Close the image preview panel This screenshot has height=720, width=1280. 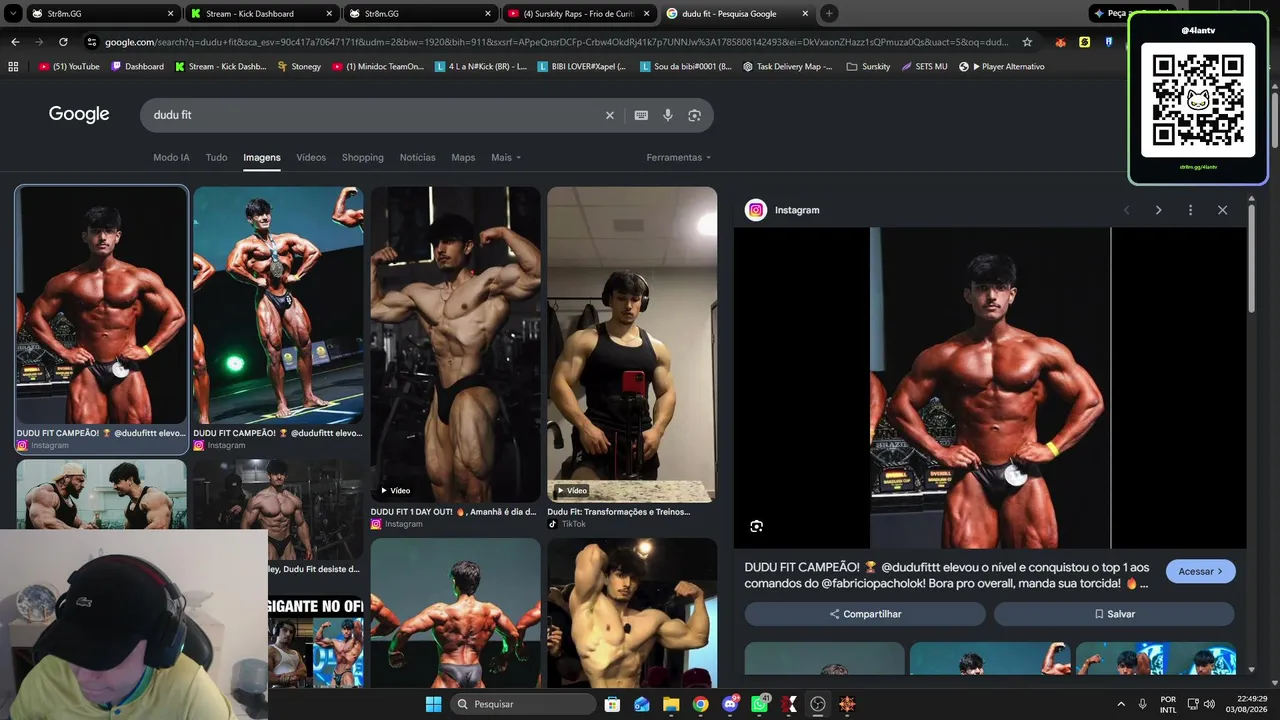pos(1222,210)
